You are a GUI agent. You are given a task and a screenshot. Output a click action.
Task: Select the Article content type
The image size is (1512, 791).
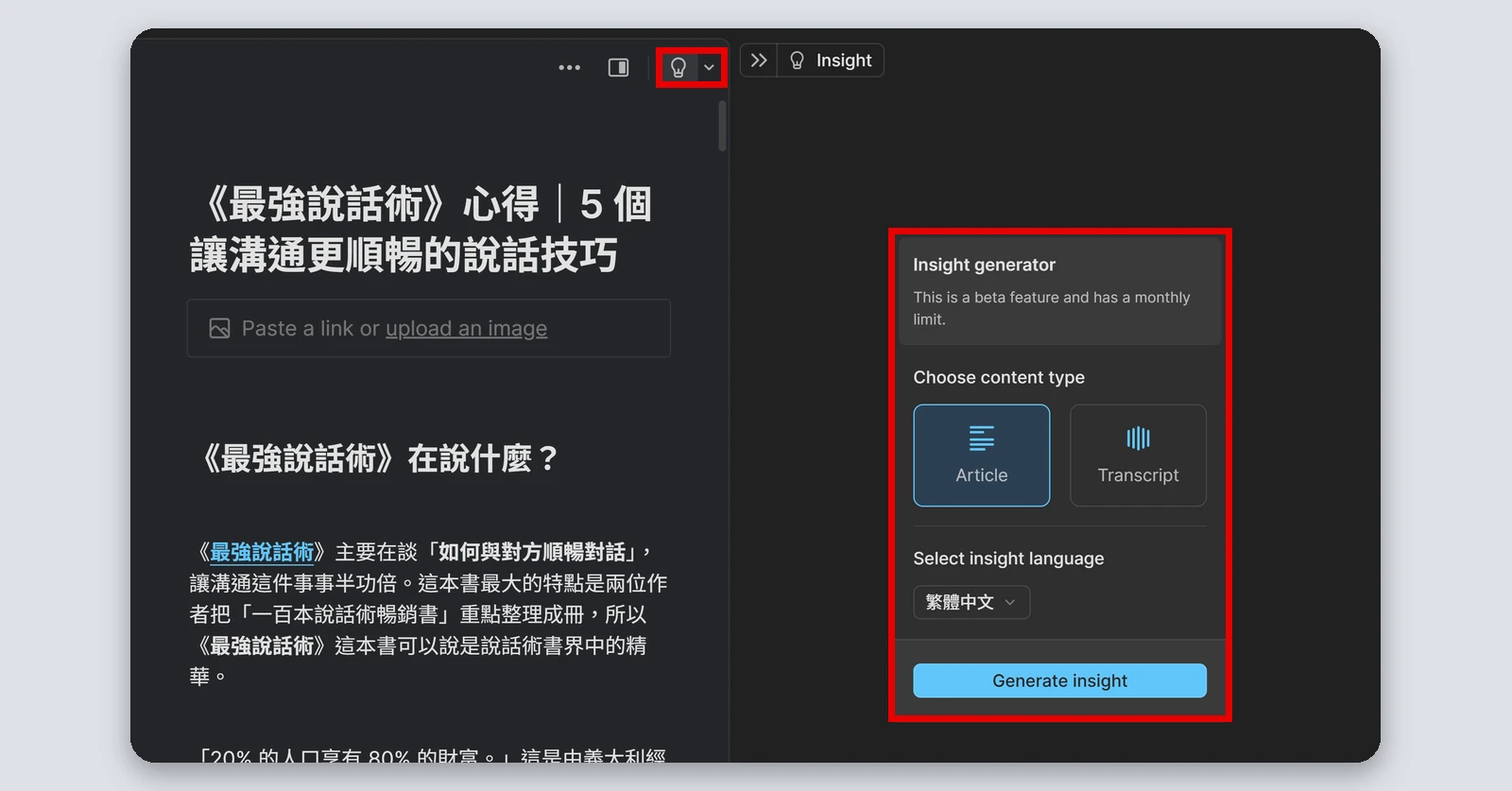pyautogui.click(x=981, y=456)
